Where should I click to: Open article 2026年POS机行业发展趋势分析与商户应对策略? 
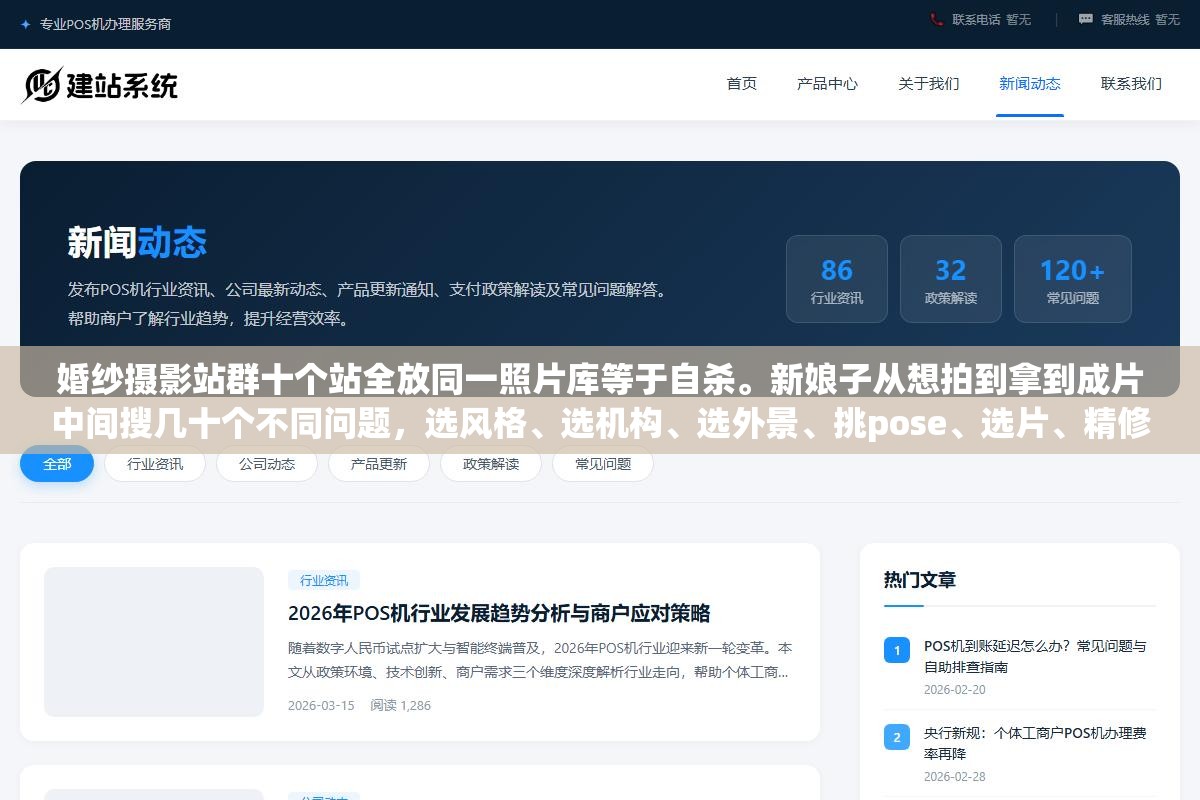coord(499,613)
